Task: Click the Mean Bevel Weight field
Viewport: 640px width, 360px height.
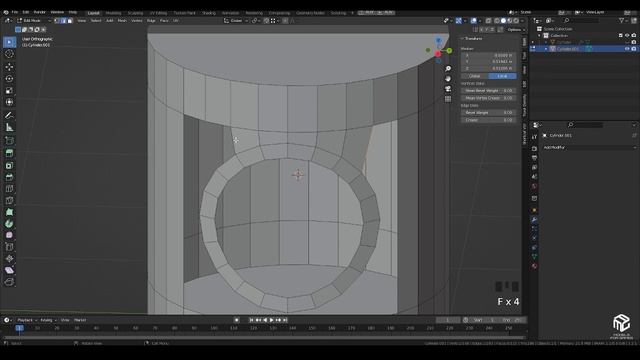Action: tap(489, 91)
